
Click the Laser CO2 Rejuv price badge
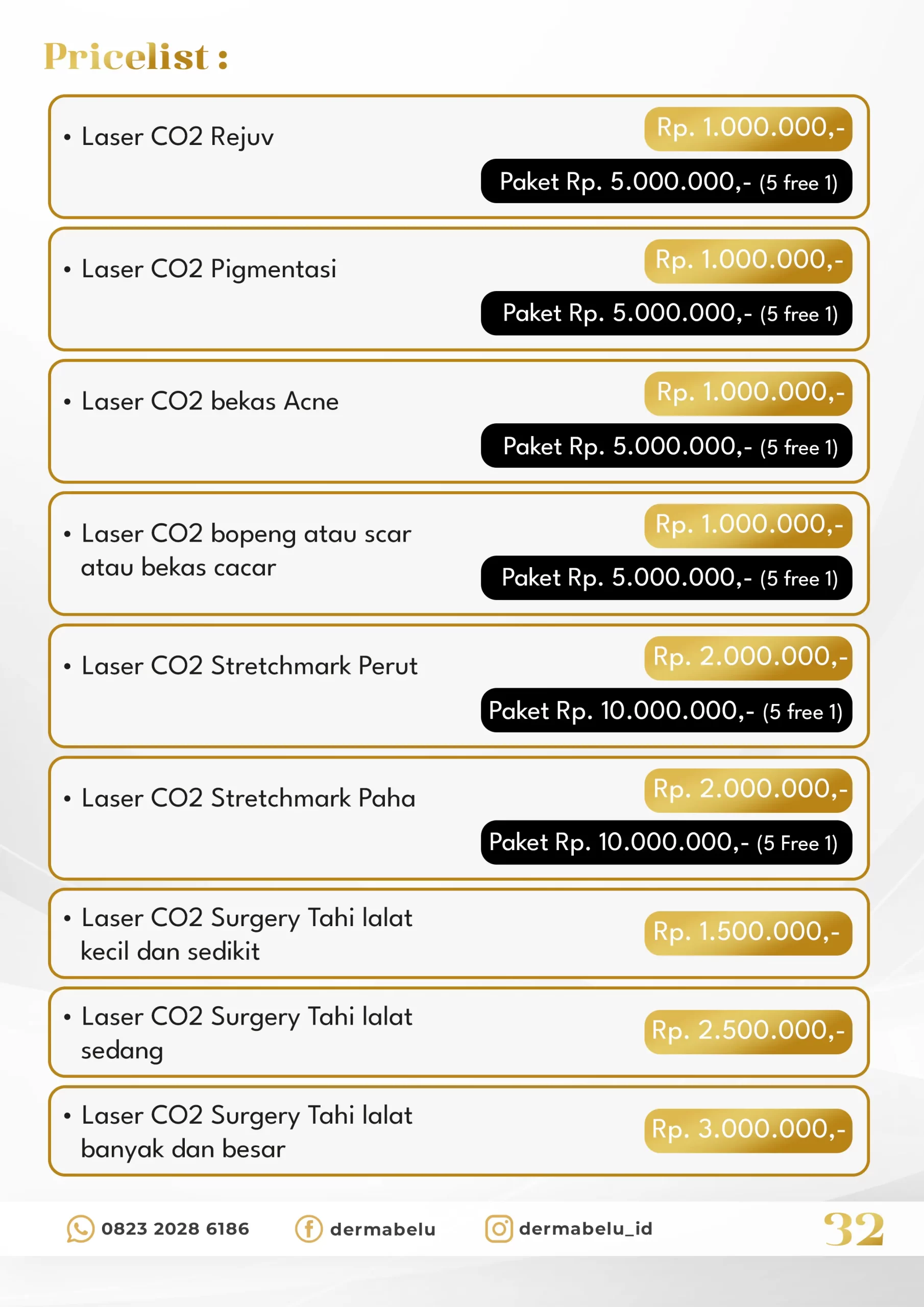tap(748, 129)
